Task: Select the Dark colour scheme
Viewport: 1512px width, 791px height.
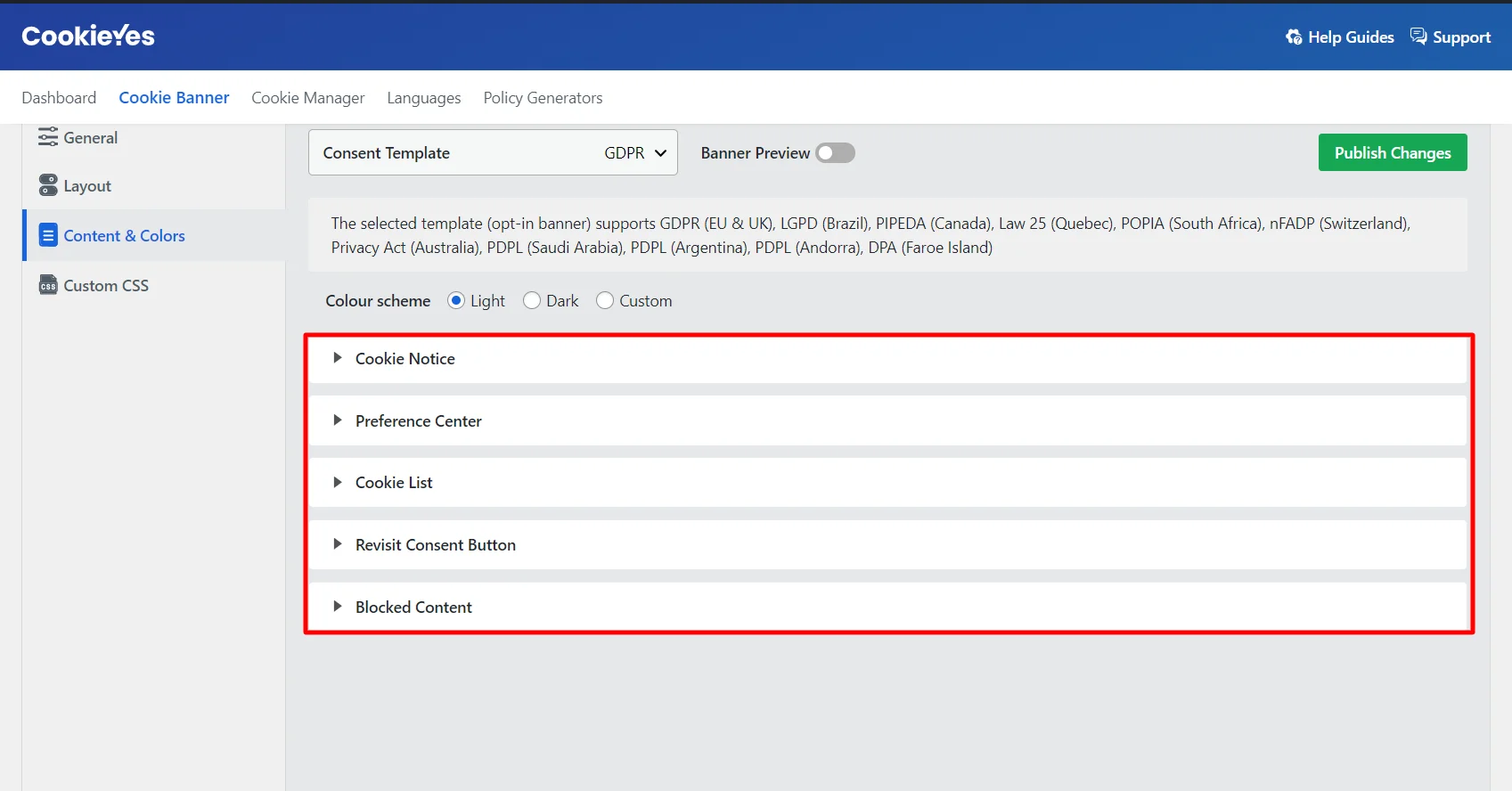Action: tap(532, 301)
